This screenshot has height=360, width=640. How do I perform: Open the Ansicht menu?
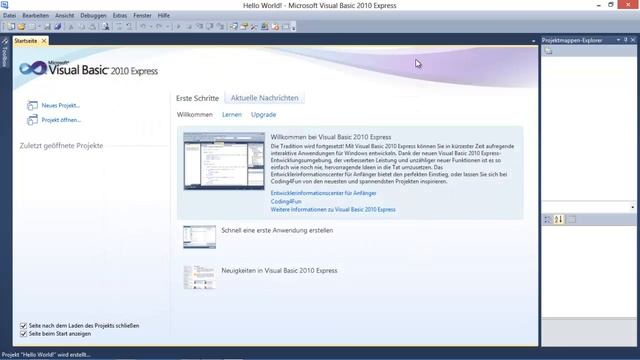(x=64, y=16)
